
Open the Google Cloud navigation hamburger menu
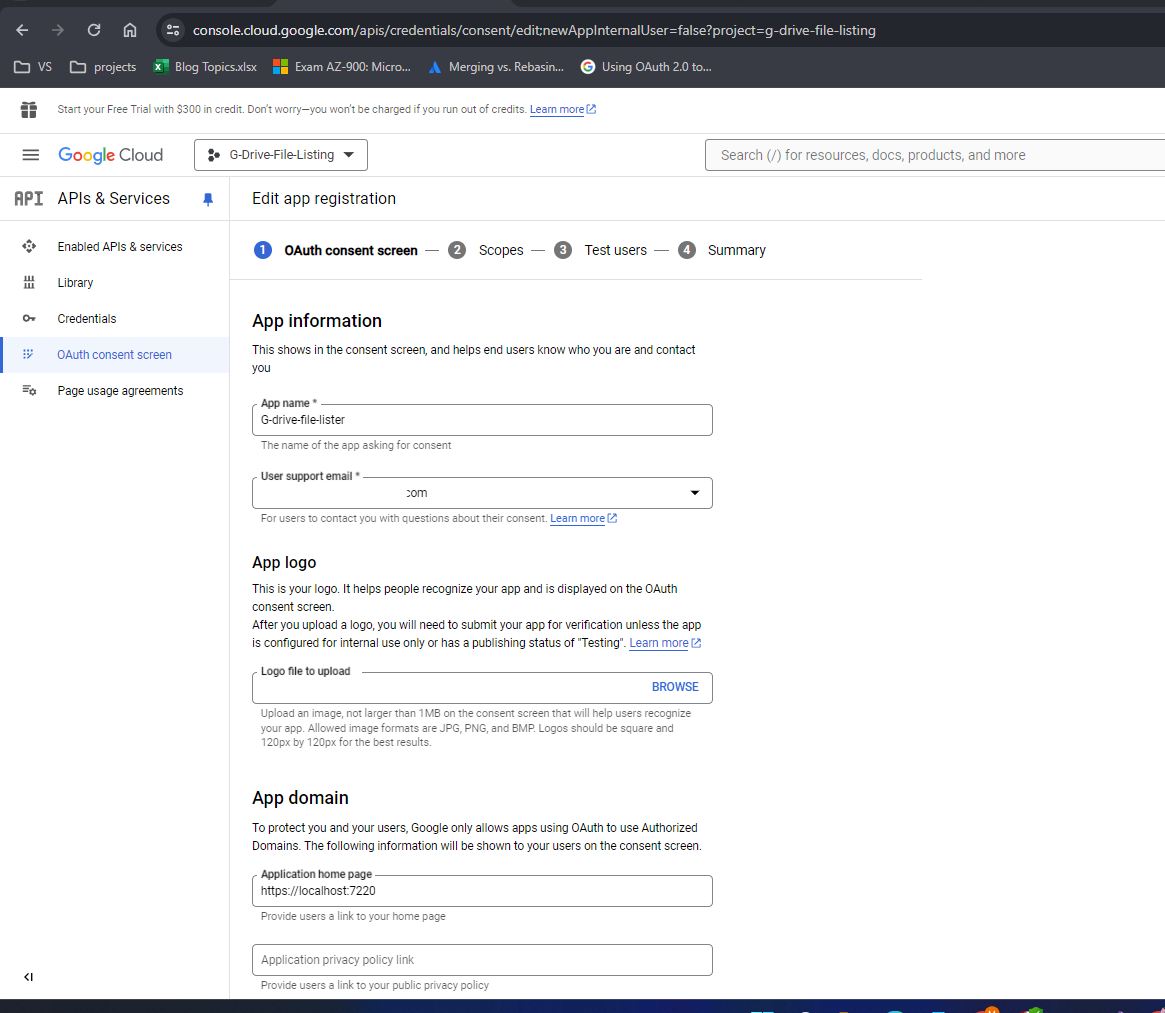(30, 155)
